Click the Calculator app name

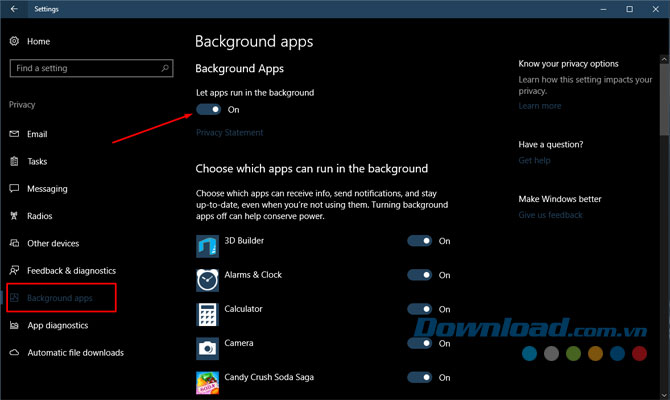coord(243,309)
